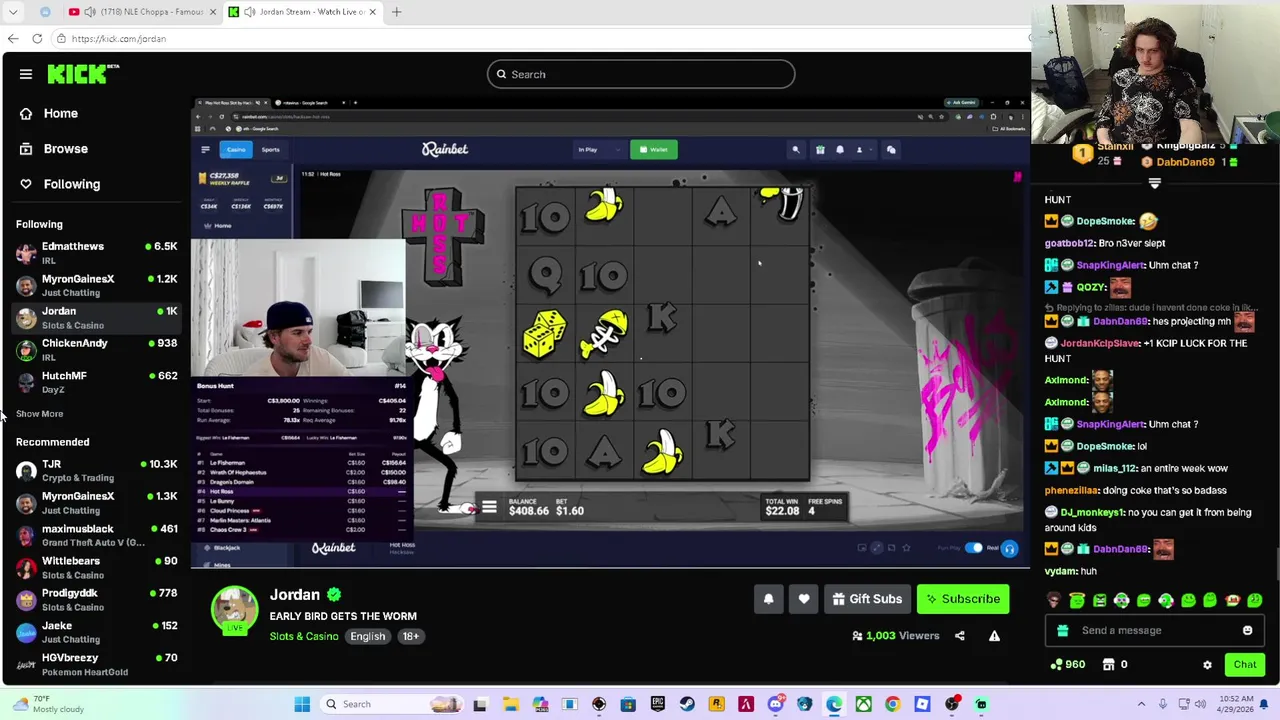Open emoji picker in message box
Screen dimensions: 1280x720
click(1247, 631)
